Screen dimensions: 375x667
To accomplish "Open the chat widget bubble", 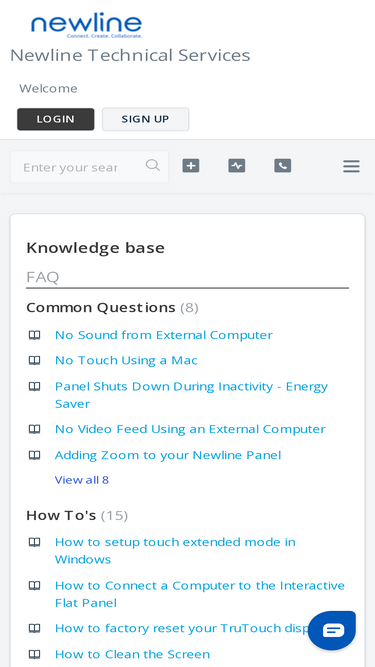I will point(332,630).
